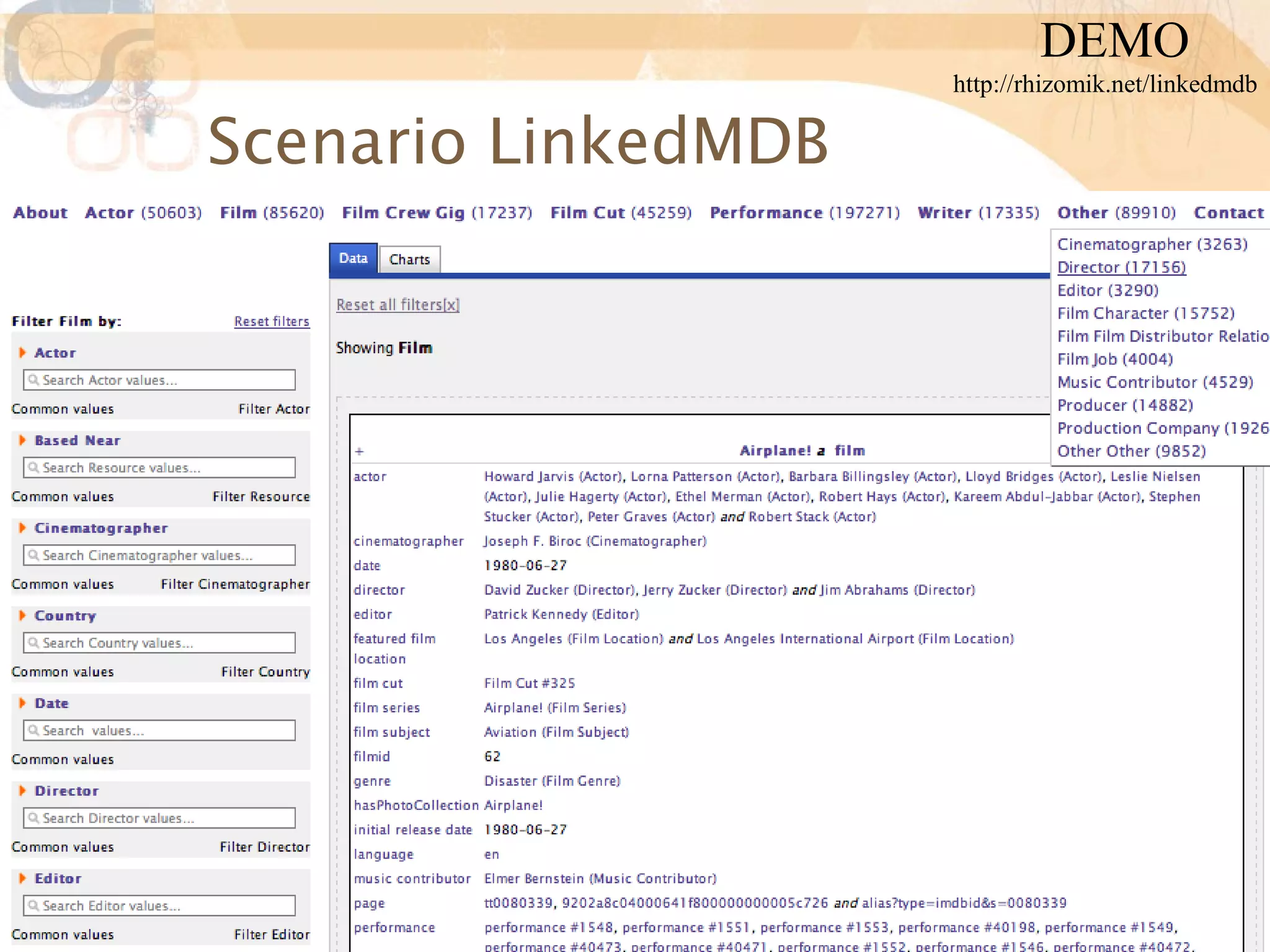Open the Writer (17335) menu
The image size is (1270, 952).
point(979,213)
